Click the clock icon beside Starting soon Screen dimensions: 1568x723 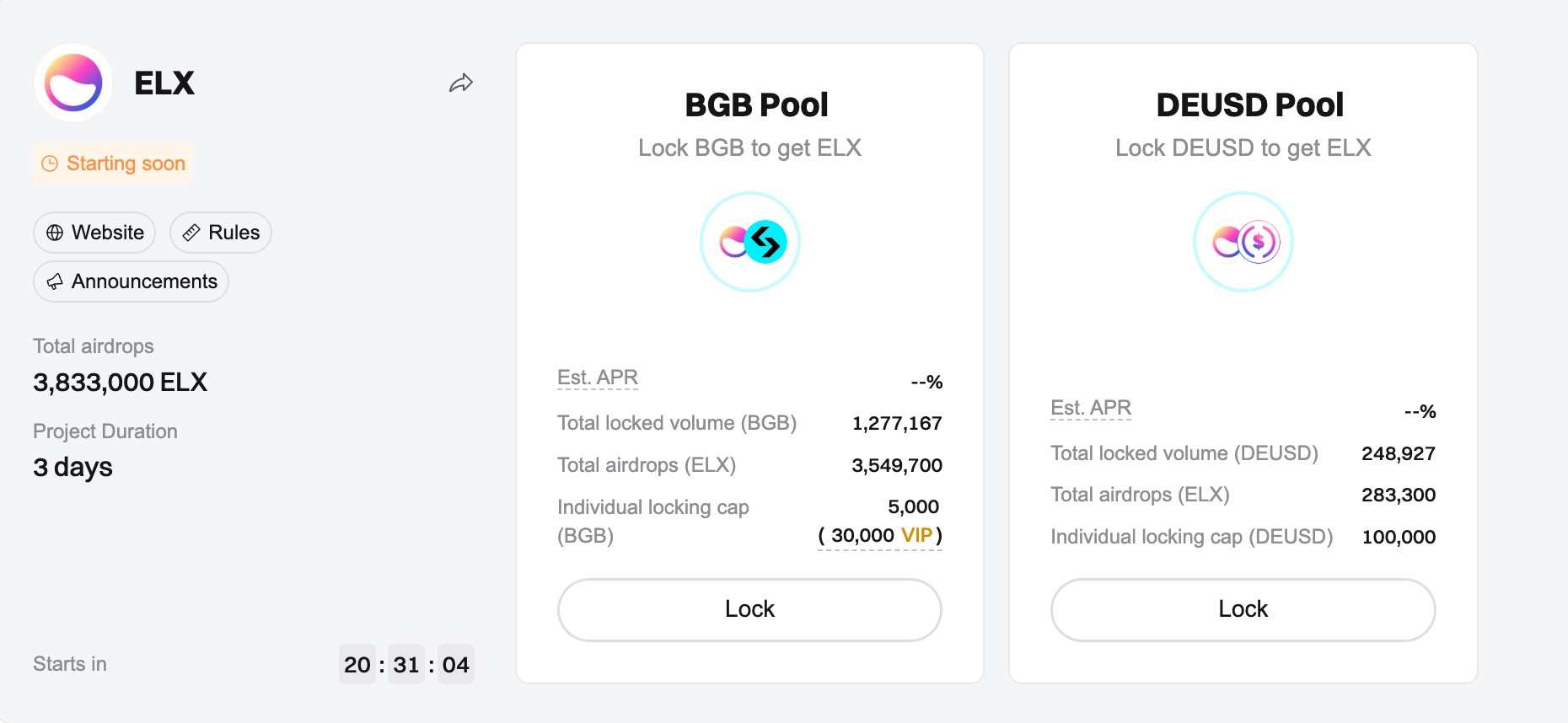point(50,163)
